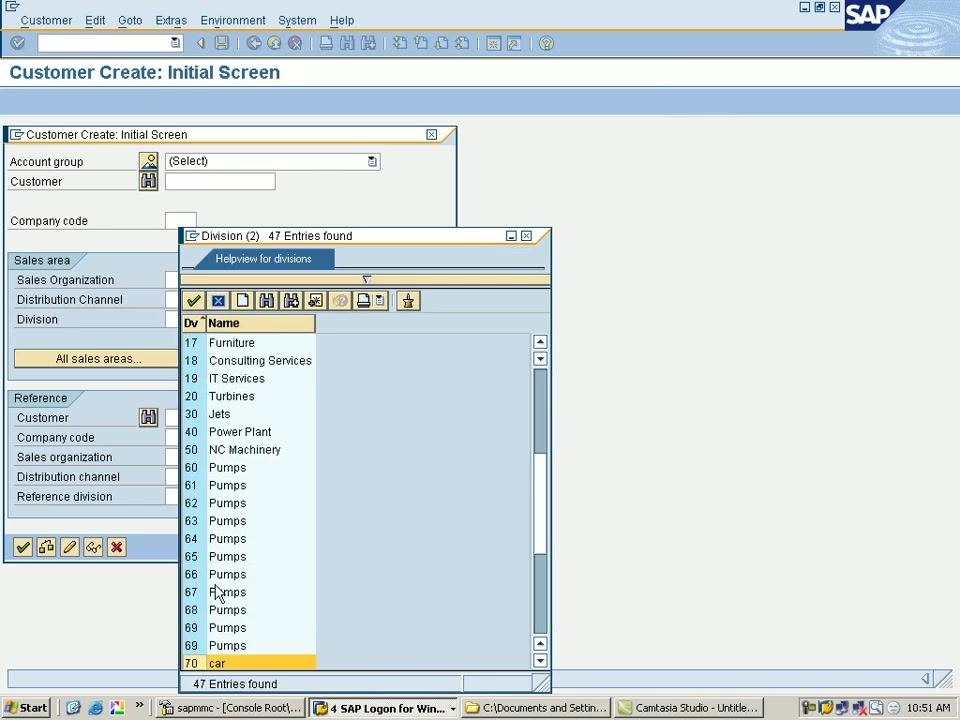Click the blue X cancel icon in the Division popup
Screen dimensions: 960x720
pos(218,301)
